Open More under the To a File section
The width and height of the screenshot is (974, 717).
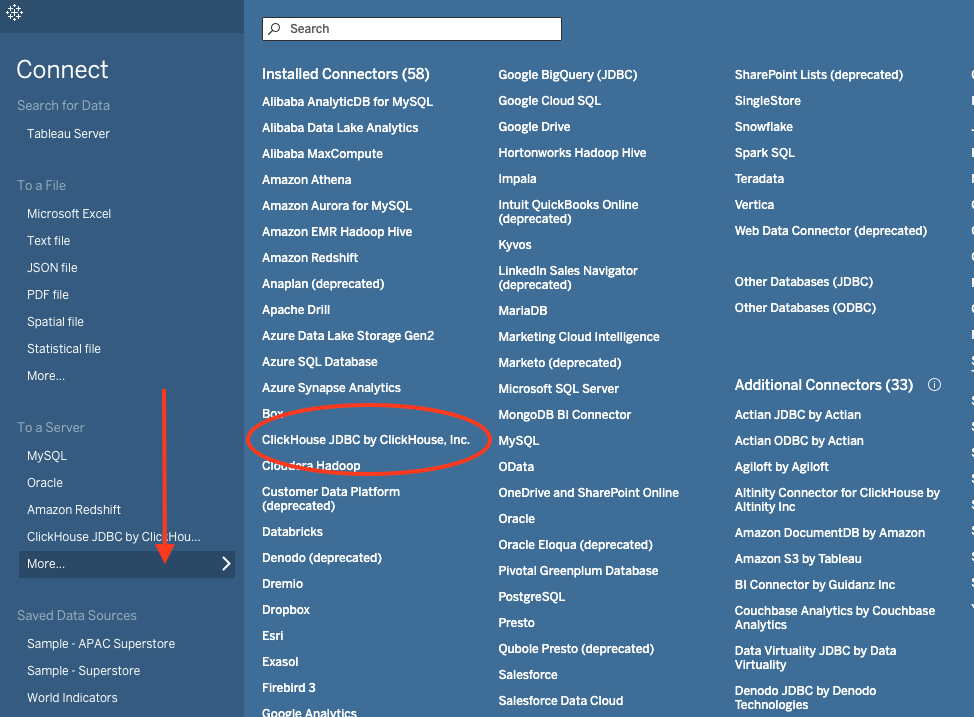[x=46, y=376]
